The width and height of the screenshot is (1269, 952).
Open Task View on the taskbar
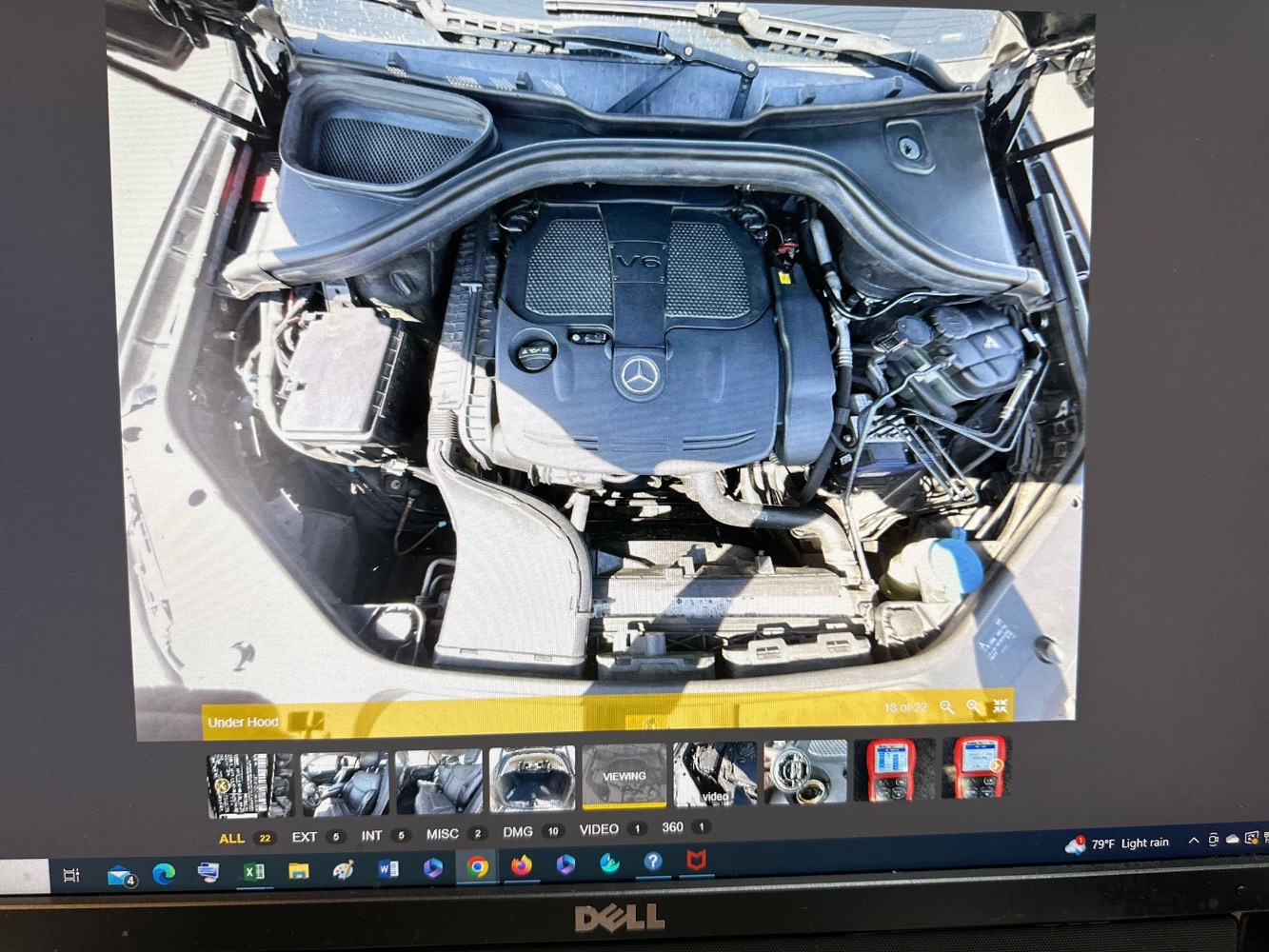(x=71, y=875)
